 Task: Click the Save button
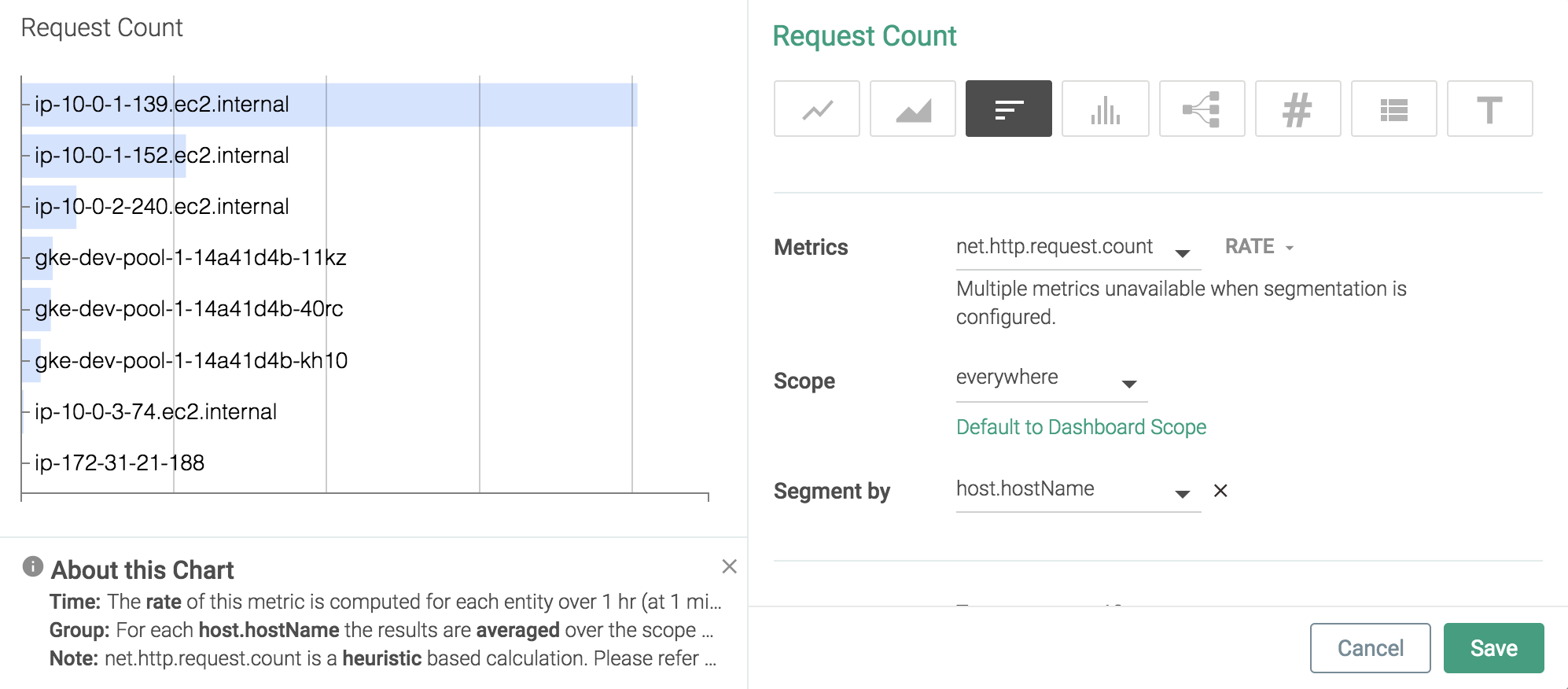coord(1493,648)
